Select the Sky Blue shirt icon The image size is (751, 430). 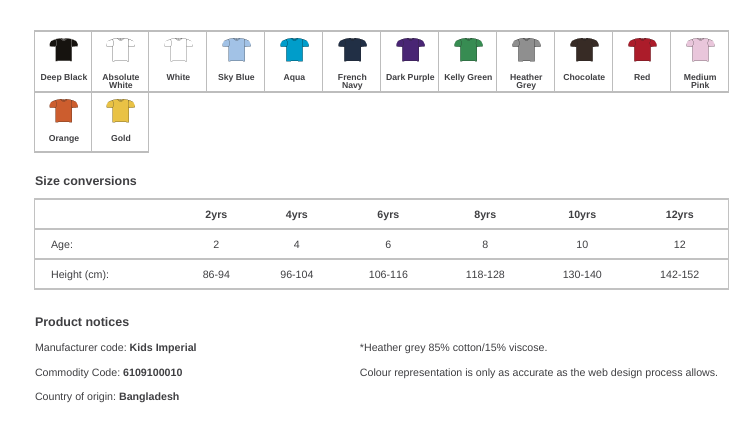(236, 50)
